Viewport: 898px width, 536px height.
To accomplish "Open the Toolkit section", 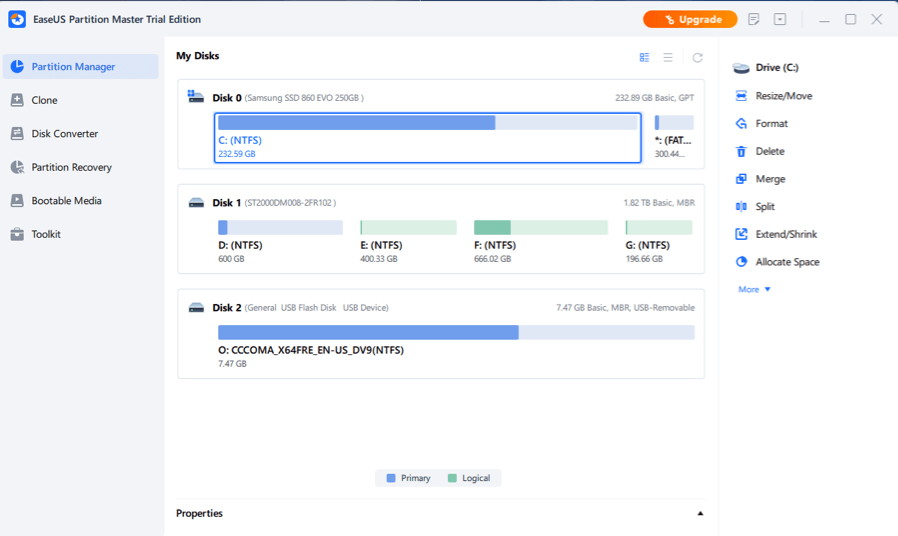I will (x=46, y=234).
